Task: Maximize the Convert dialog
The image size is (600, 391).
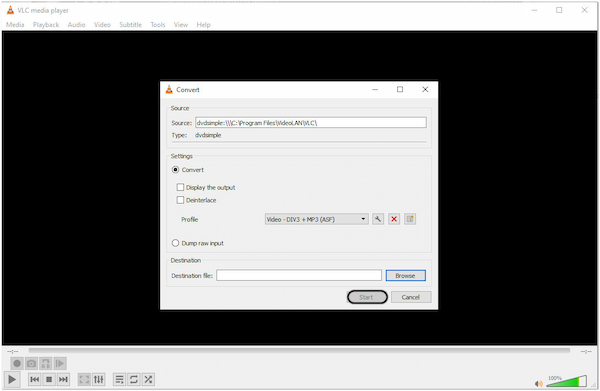Action: pos(400,89)
